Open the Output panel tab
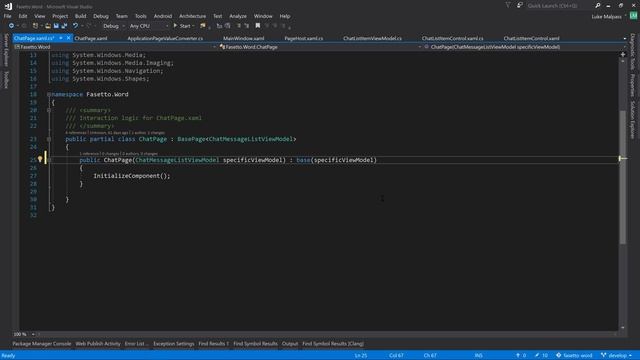 coord(290,344)
